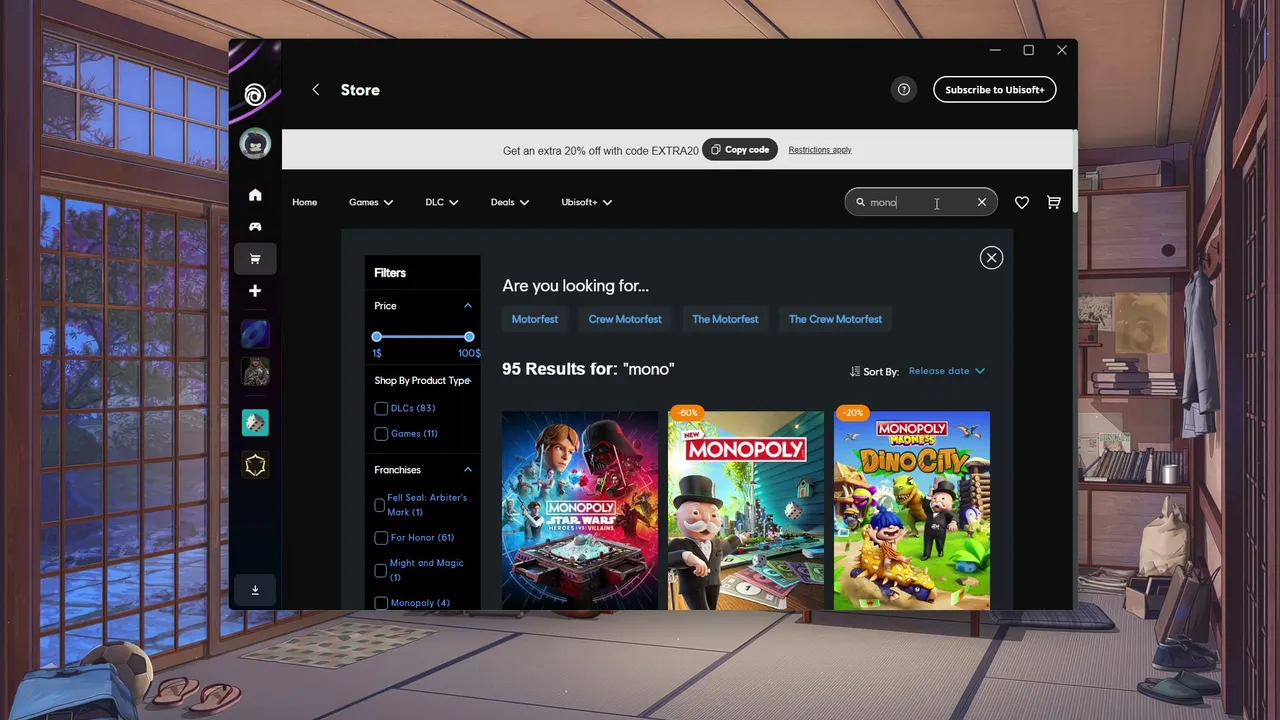Click inside the search field containing mono
Screen dimensions: 1280x720
coord(920,202)
